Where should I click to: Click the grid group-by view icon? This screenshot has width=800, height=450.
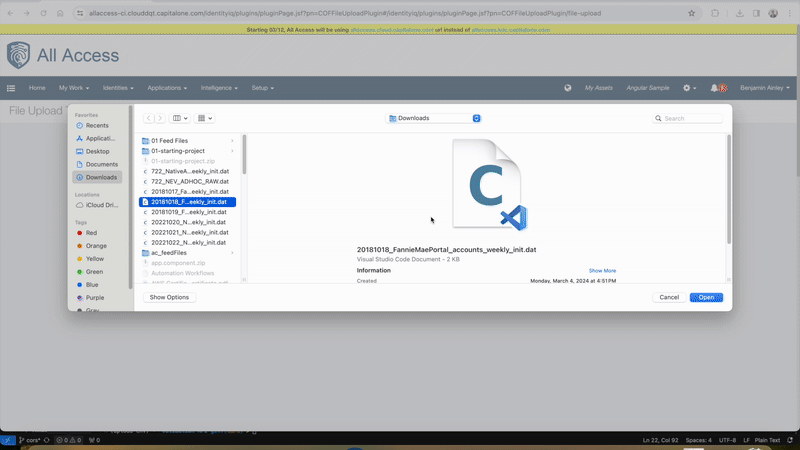click(205, 118)
